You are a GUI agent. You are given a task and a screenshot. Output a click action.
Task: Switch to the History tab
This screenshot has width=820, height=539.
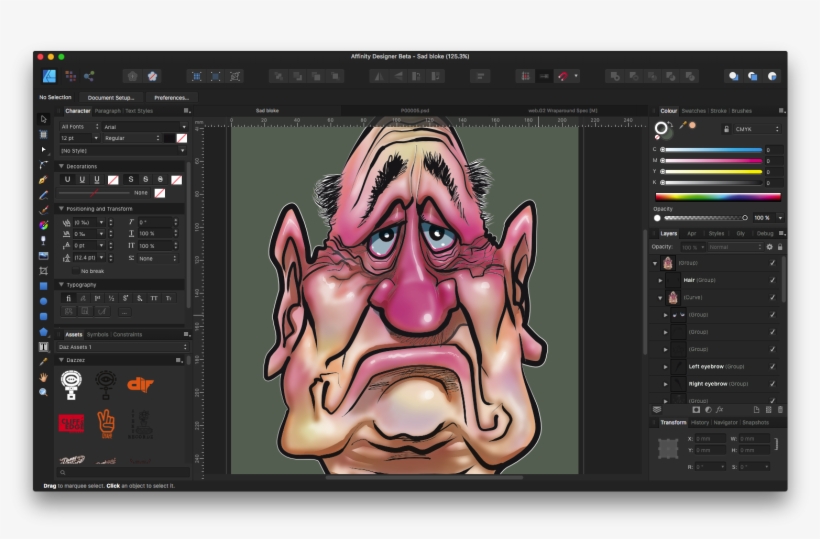coord(700,422)
